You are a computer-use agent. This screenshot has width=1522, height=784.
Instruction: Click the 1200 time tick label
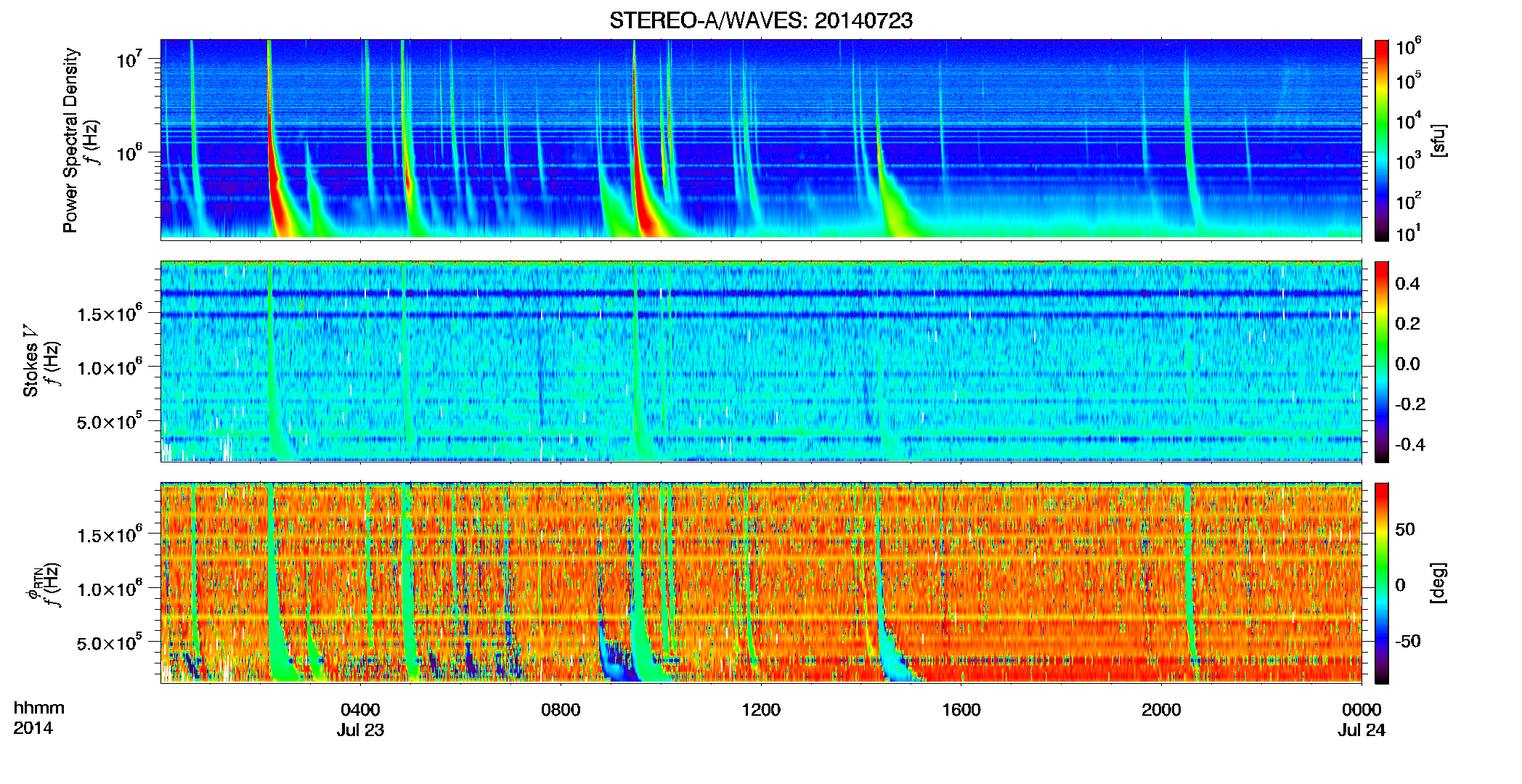(761, 710)
